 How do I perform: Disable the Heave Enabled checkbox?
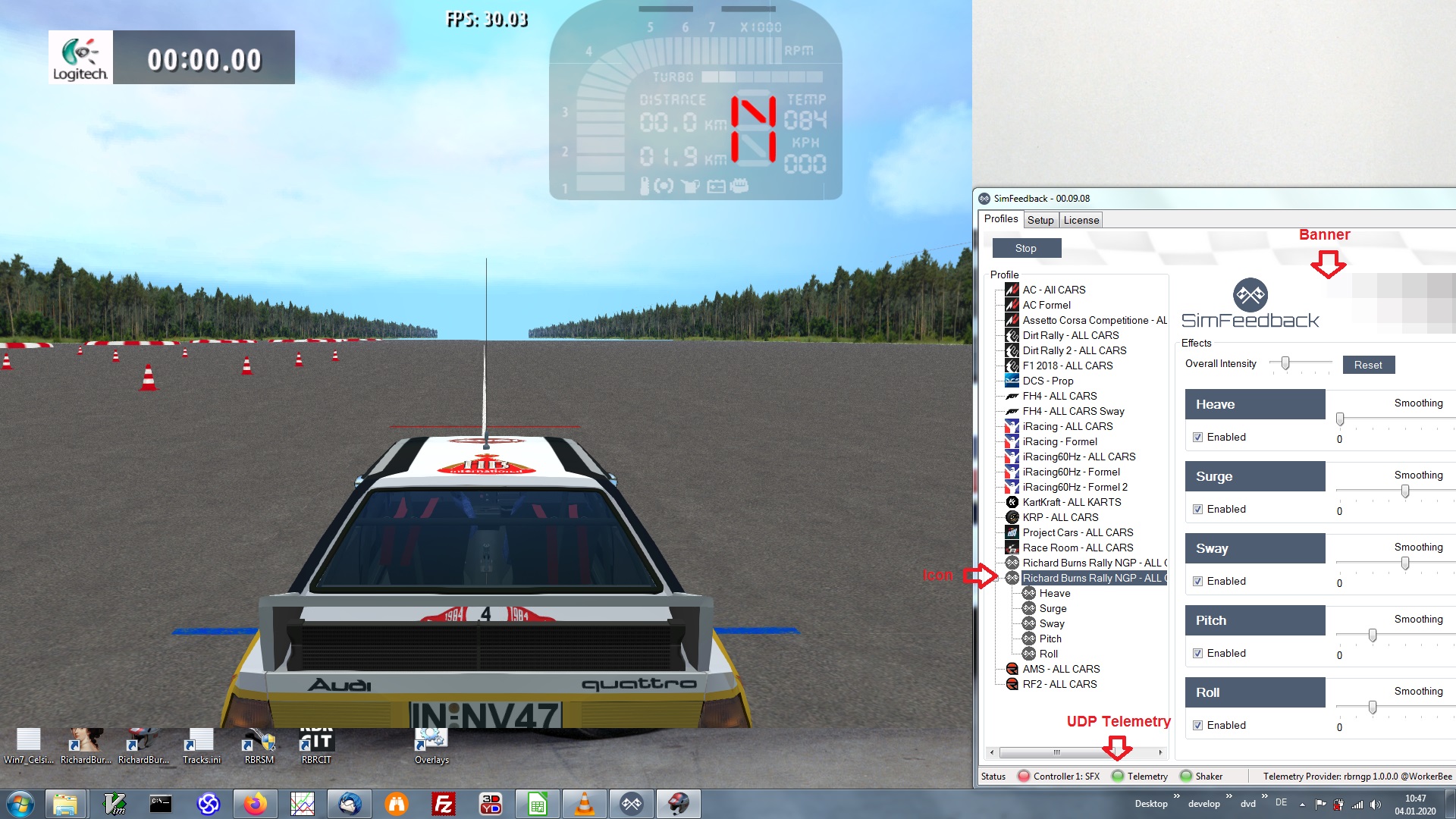click(x=1197, y=438)
